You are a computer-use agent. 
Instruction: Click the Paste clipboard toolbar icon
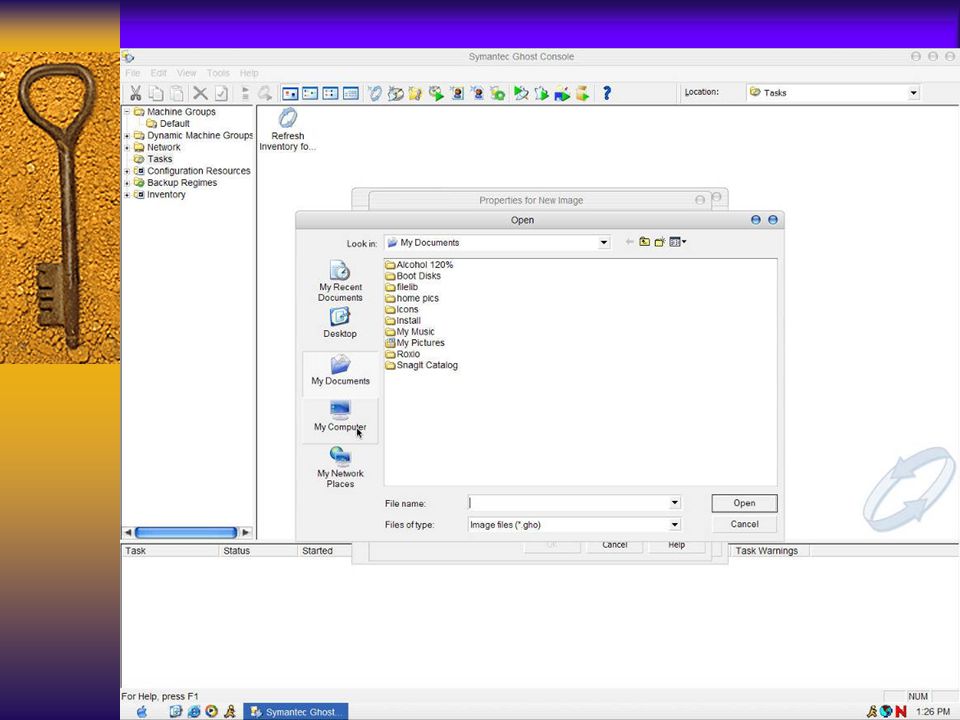click(177, 93)
